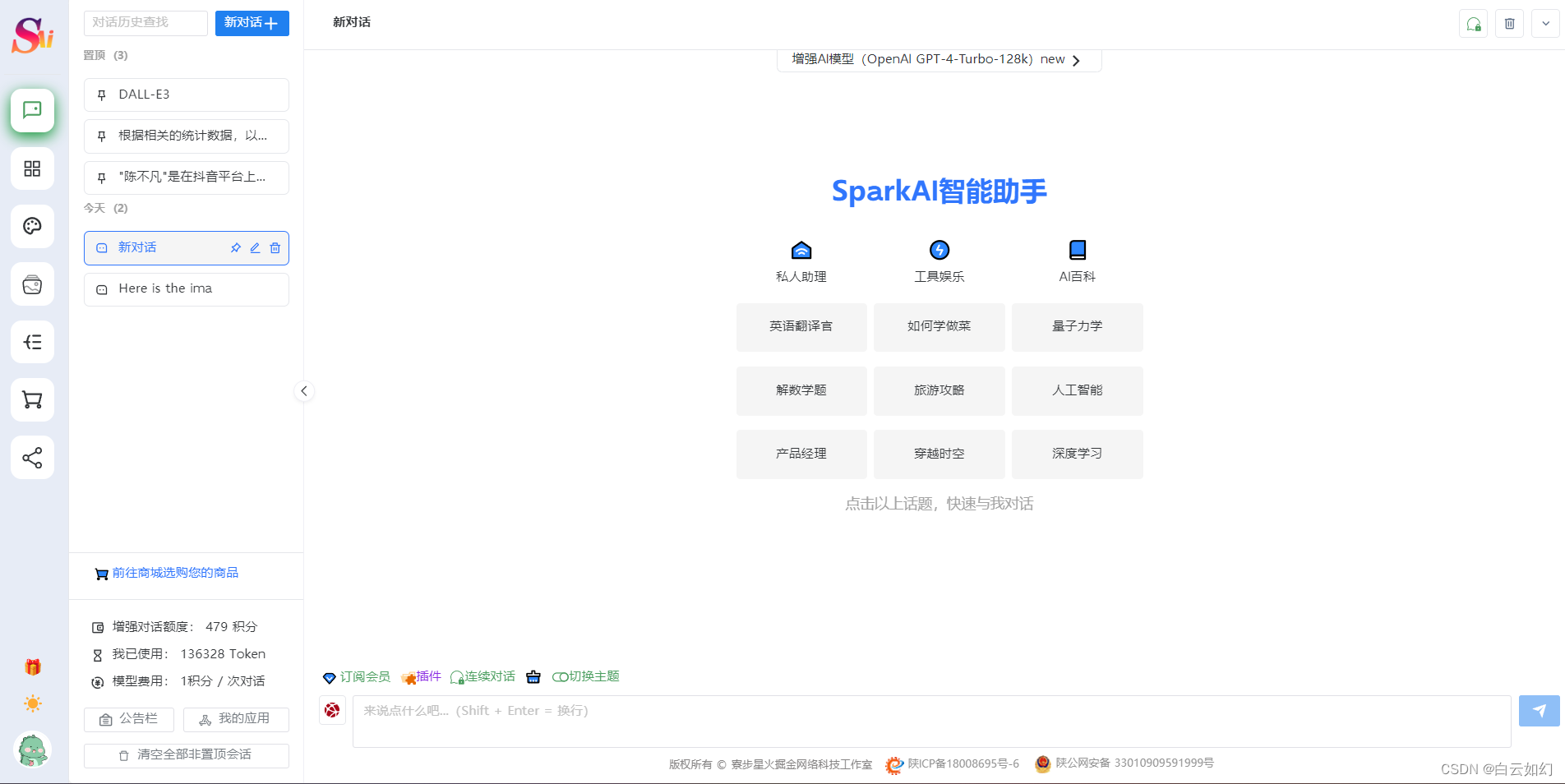Click the SparkAI logo
The width and height of the screenshot is (1565, 784).
33,35
